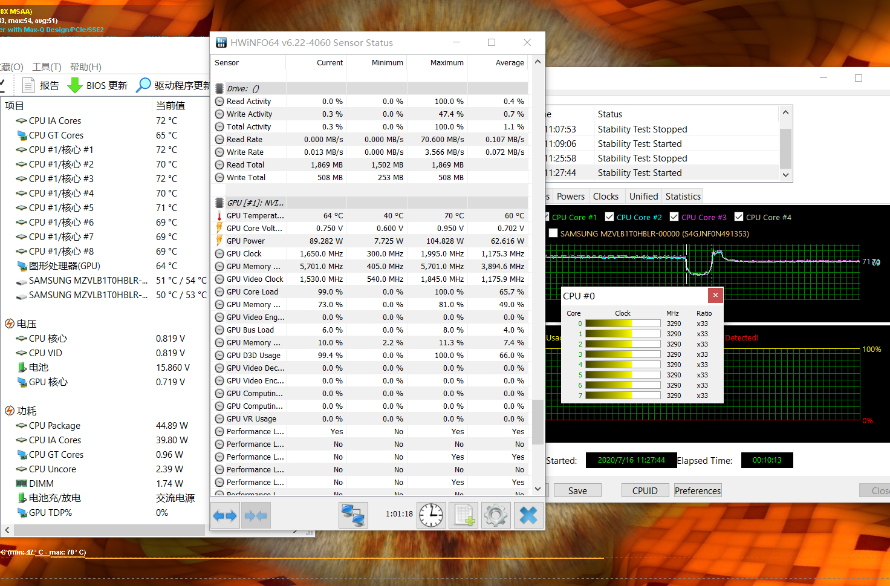Click the GPU Core Voltage lightning icon

(x=220, y=228)
